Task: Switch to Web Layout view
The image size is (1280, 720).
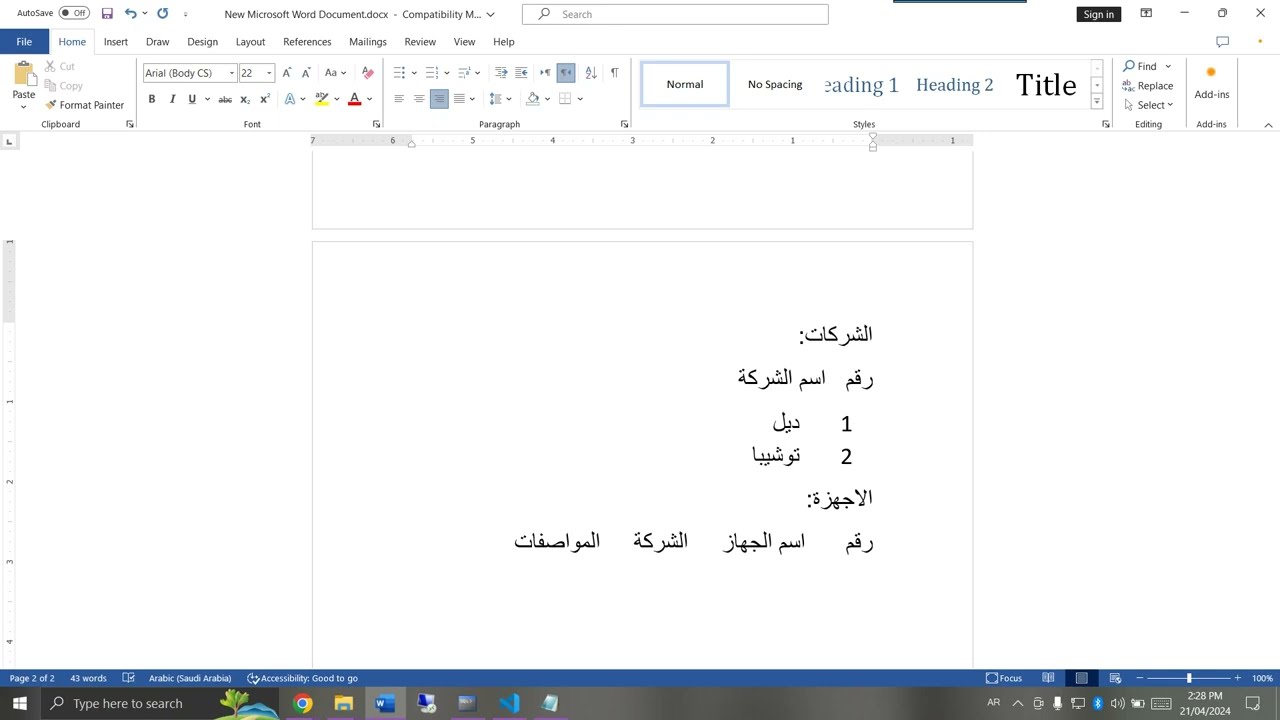Action: 1115,678
